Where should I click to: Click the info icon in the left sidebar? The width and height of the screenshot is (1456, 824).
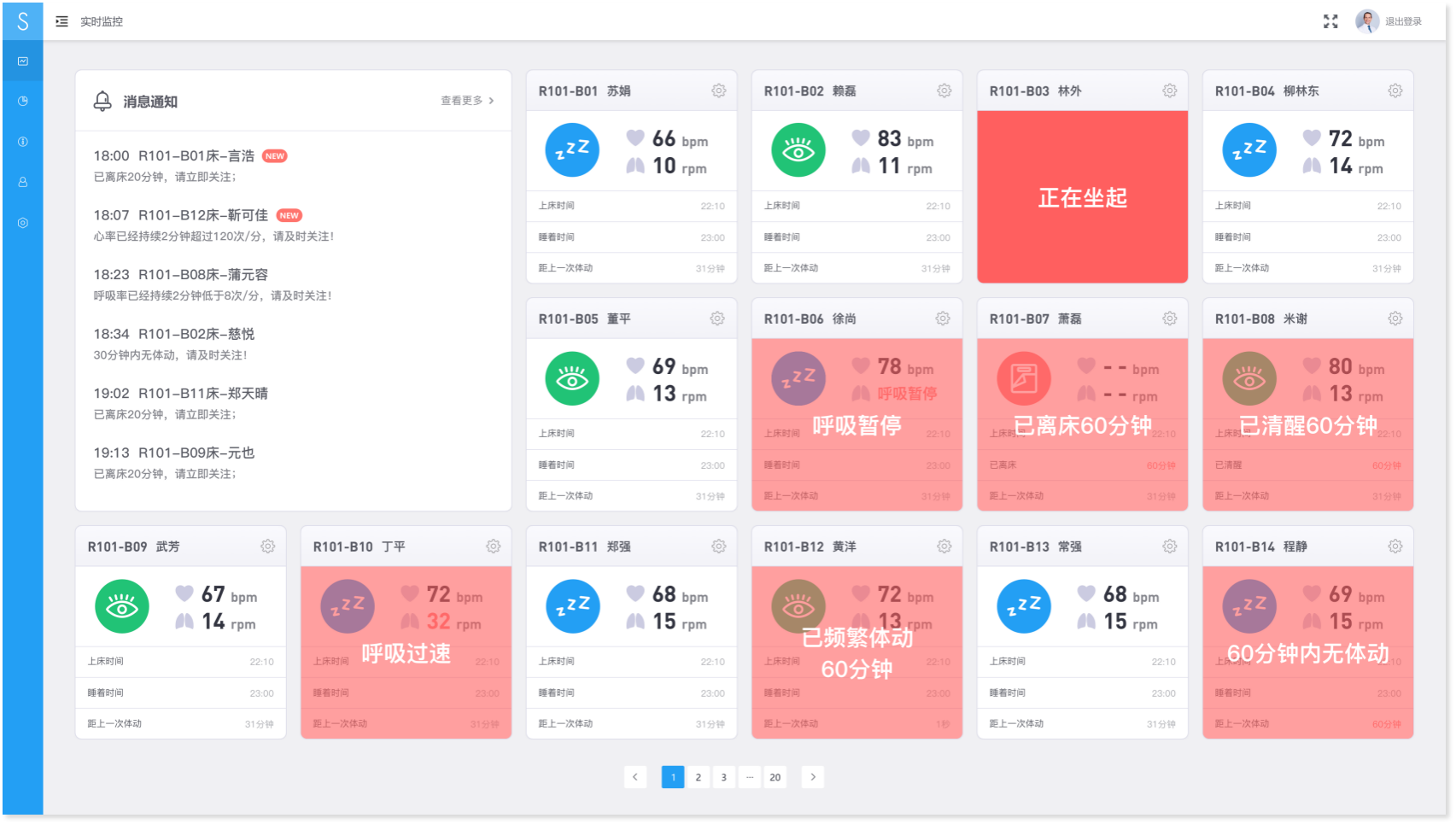(23, 141)
